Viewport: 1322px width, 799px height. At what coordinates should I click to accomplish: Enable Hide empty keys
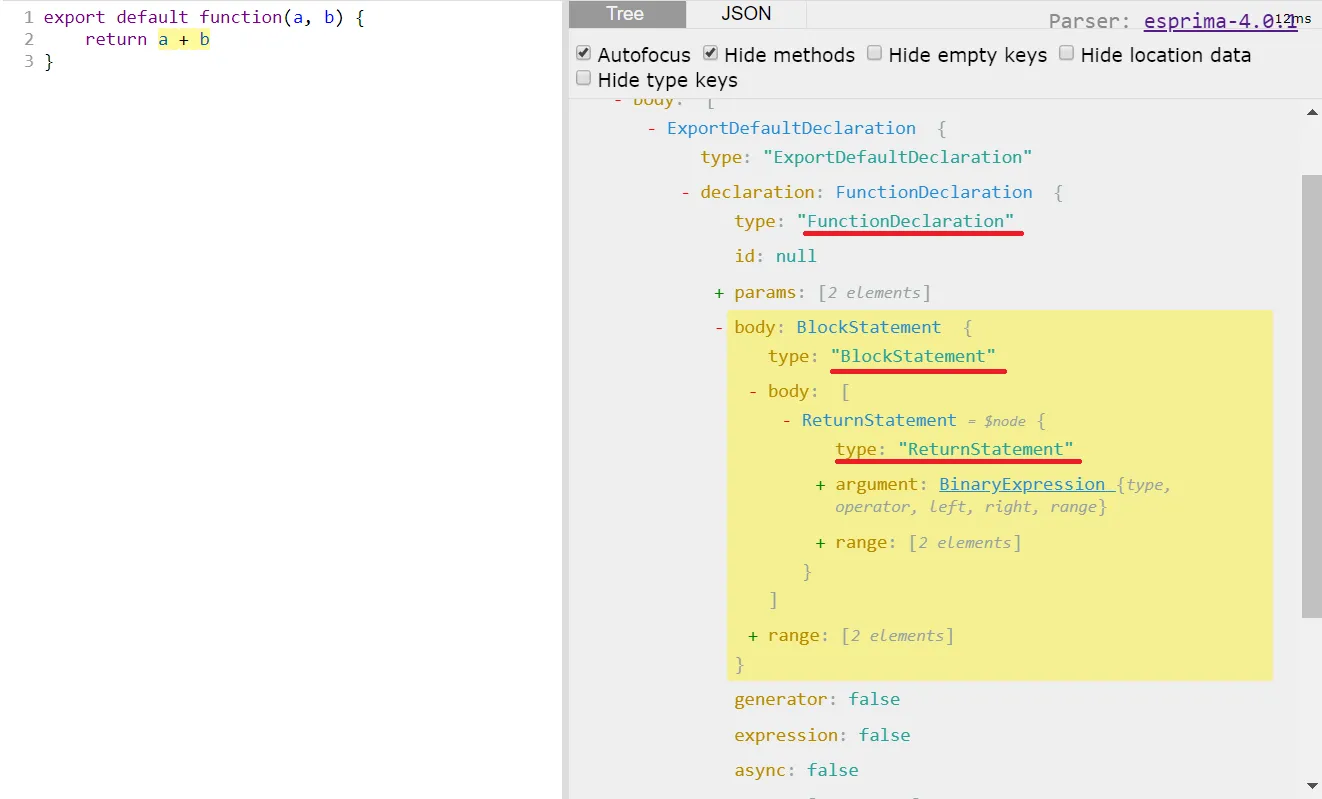point(875,54)
